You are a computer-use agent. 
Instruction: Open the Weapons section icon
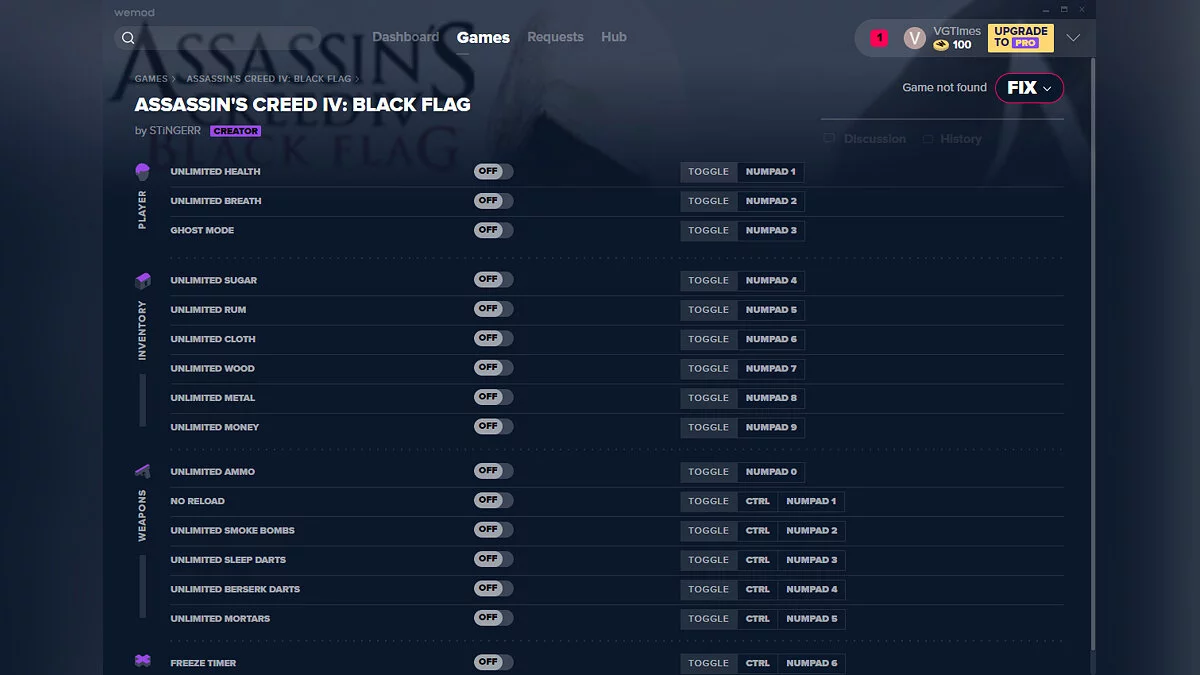point(142,471)
